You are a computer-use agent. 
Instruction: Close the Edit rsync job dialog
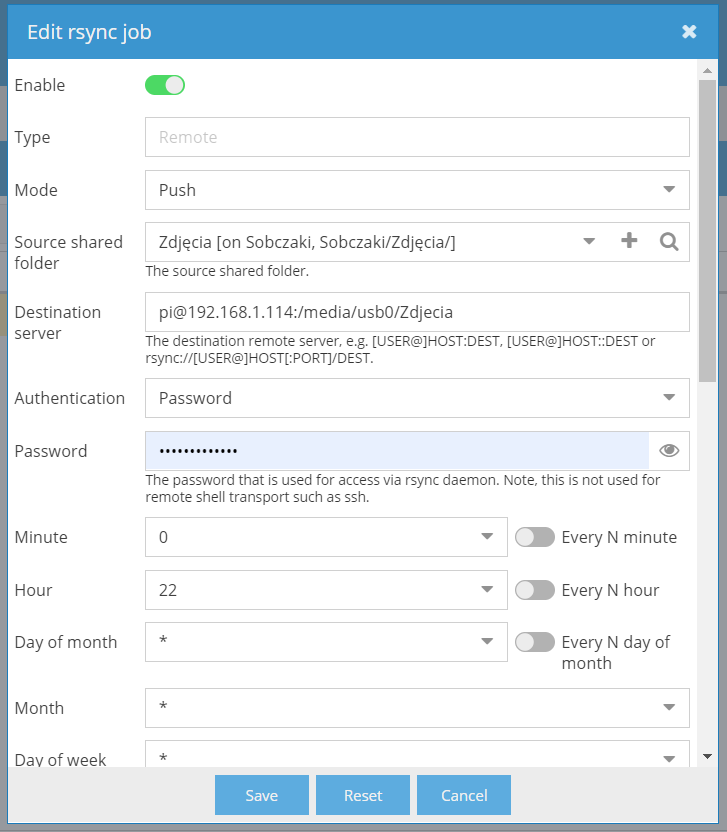point(689,32)
